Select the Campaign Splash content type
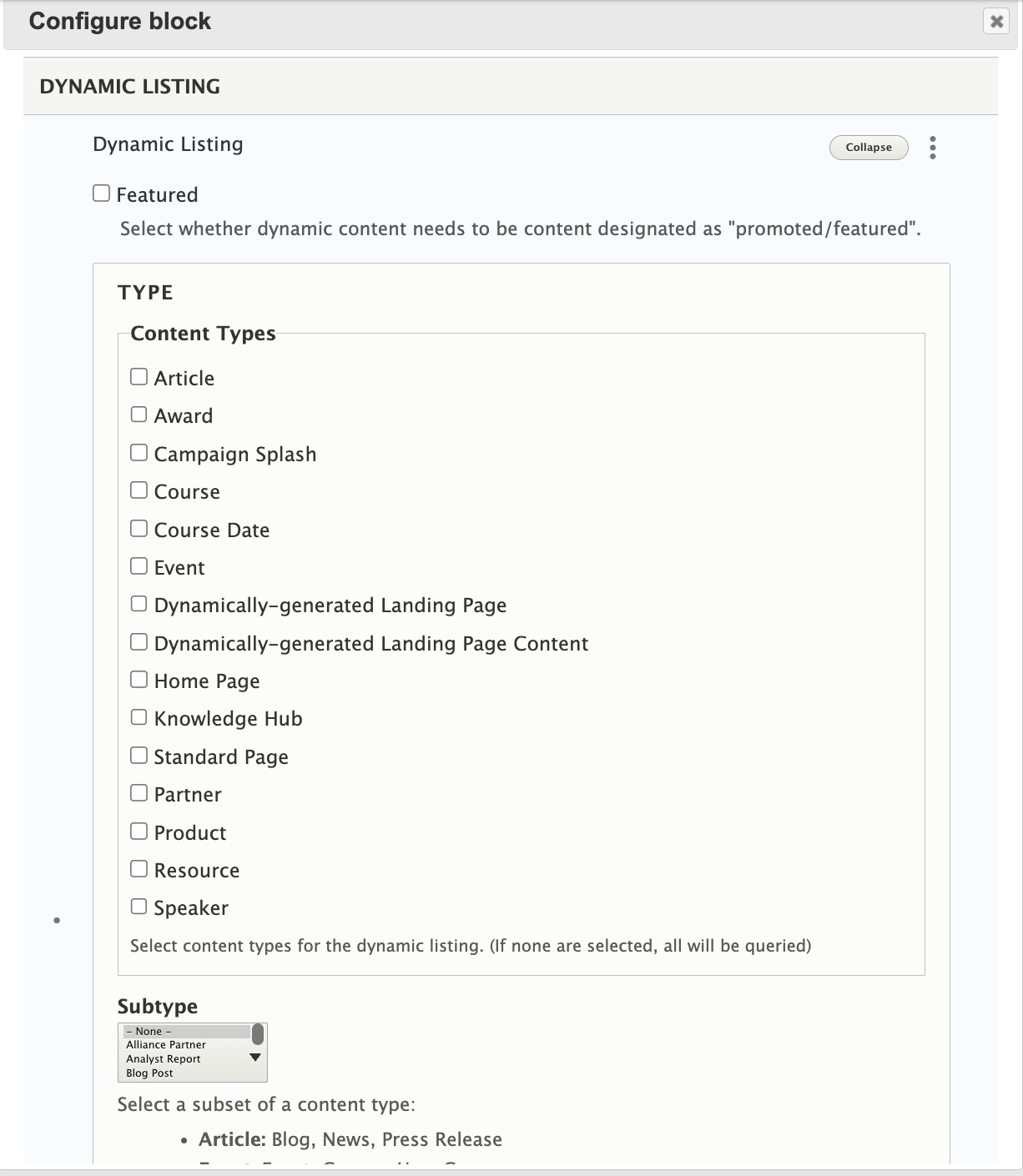Image resolution: width=1023 pixels, height=1176 pixels. coord(139,451)
